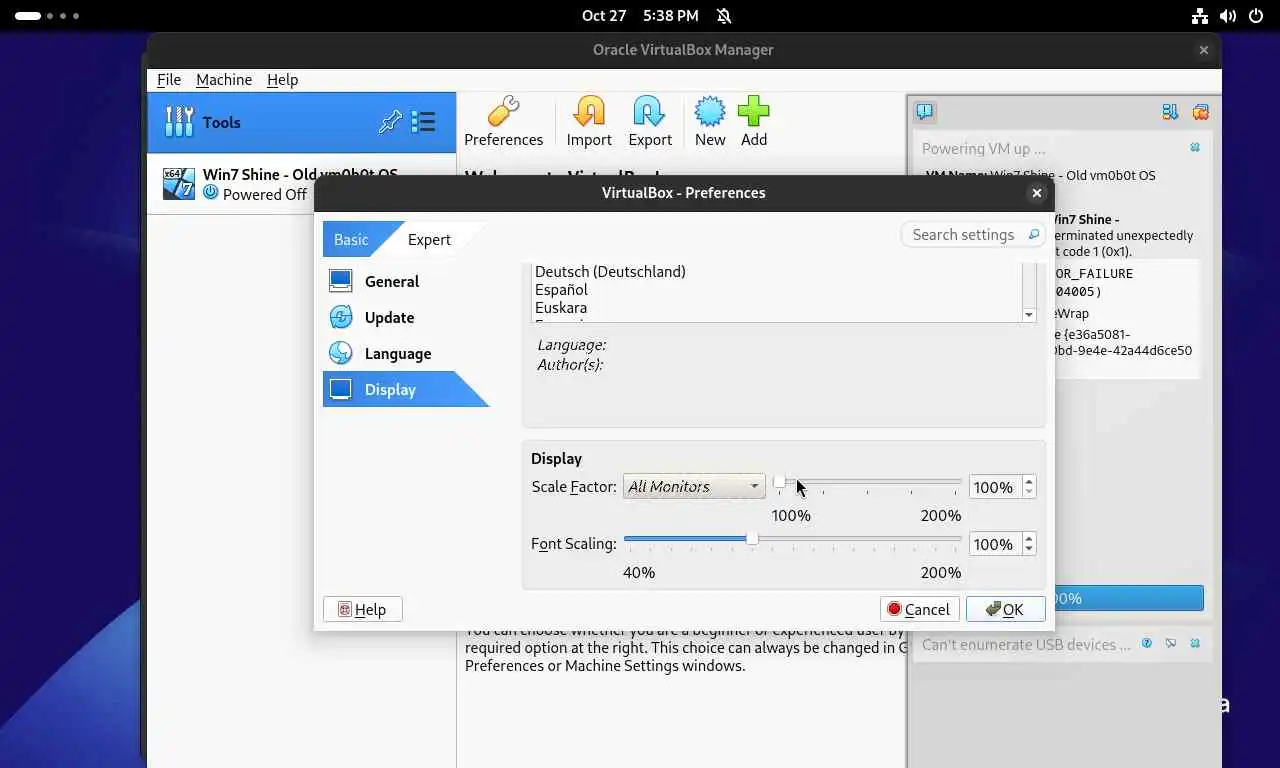The height and width of the screenshot is (768, 1280).
Task: Dismiss the Powering VM up notification
Action: (x=1194, y=148)
